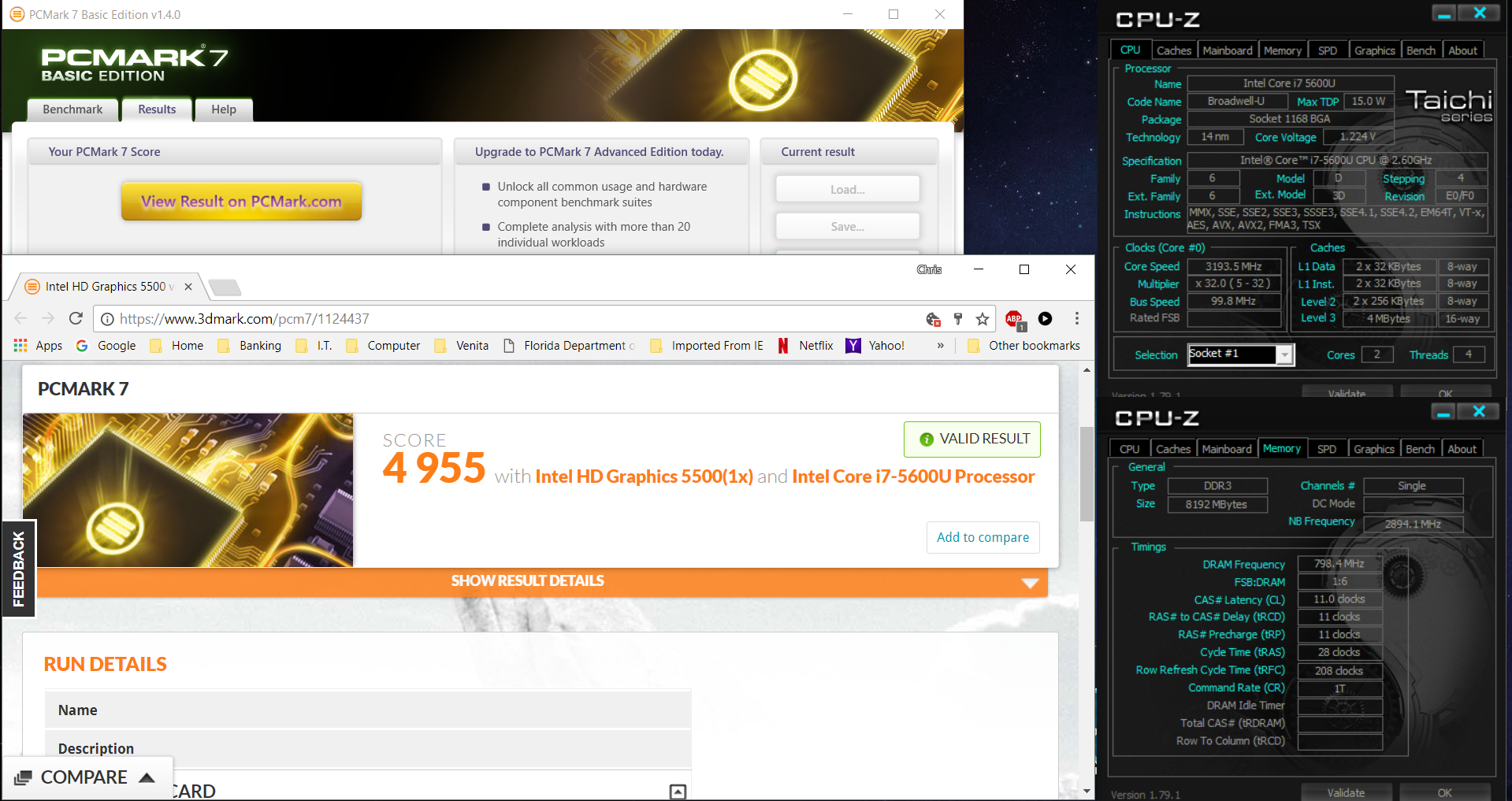The width and height of the screenshot is (1512, 801).
Task: Open Caches tab in top CPU-Z window
Action: click(1174, 50)
